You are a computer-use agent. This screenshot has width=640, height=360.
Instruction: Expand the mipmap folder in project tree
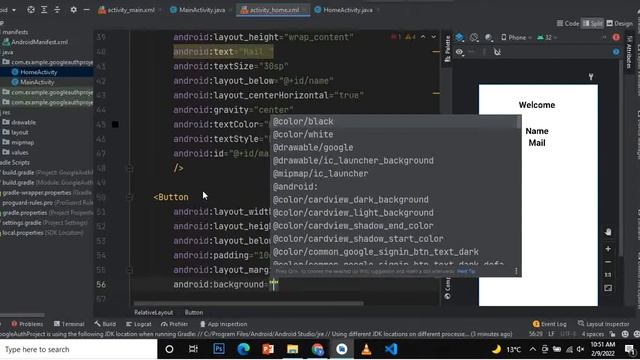18,142
